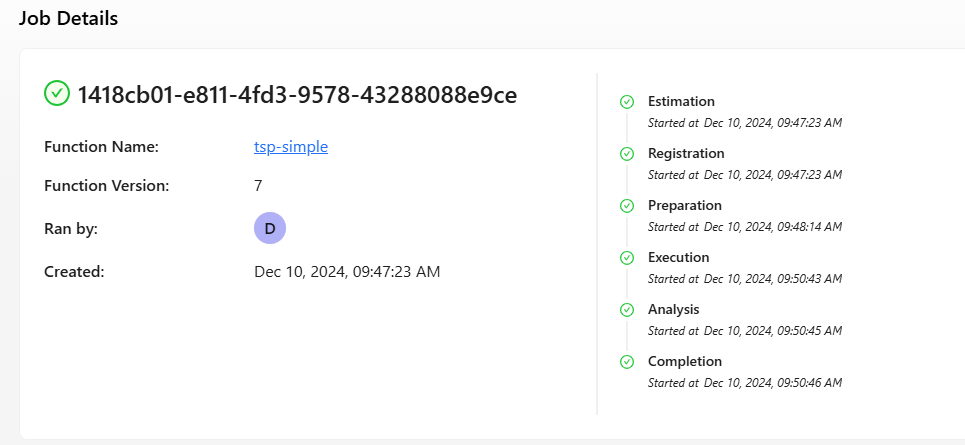Click the Created date value
Viewport: 965px width, 445px height.
point(347,272)
